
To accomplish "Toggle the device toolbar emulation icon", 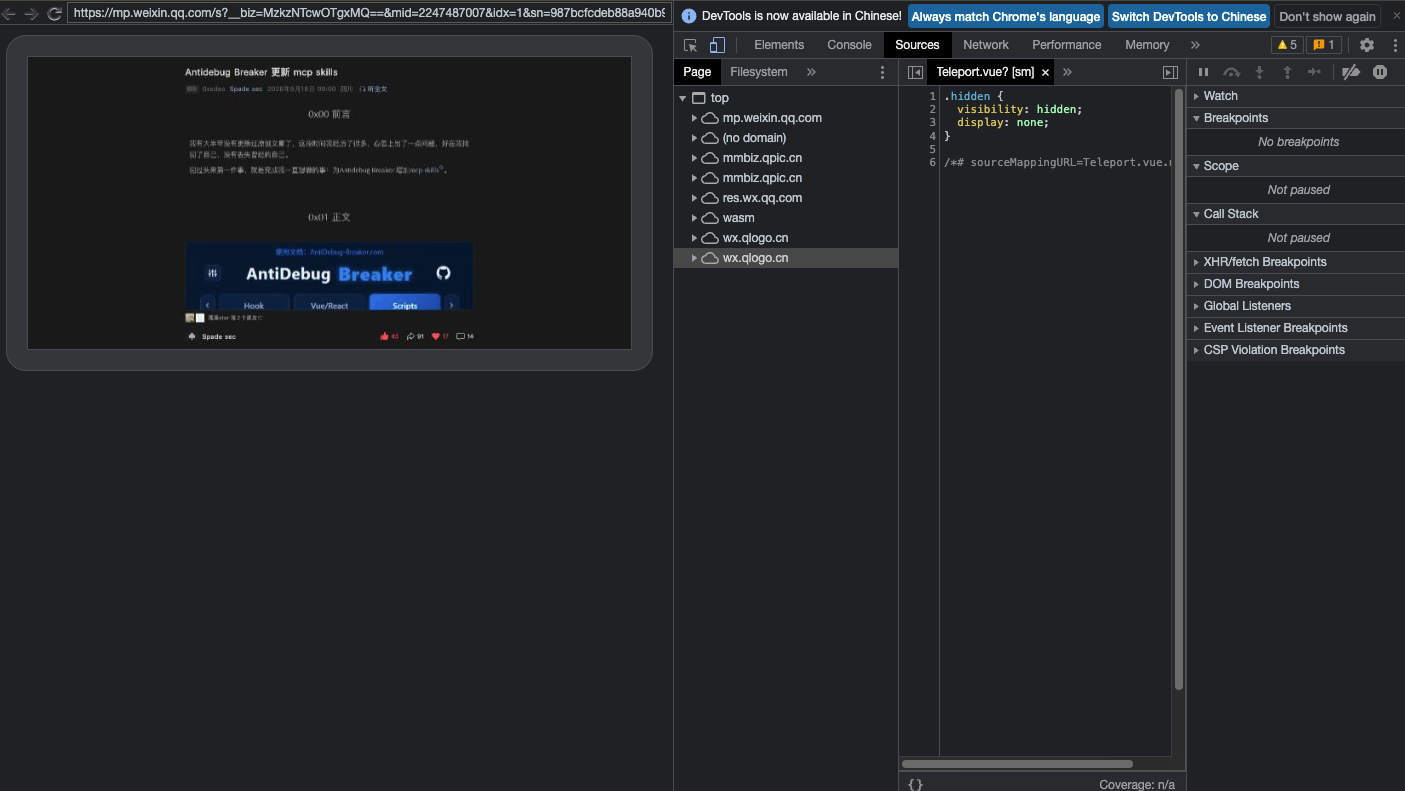I will point(717,45).
